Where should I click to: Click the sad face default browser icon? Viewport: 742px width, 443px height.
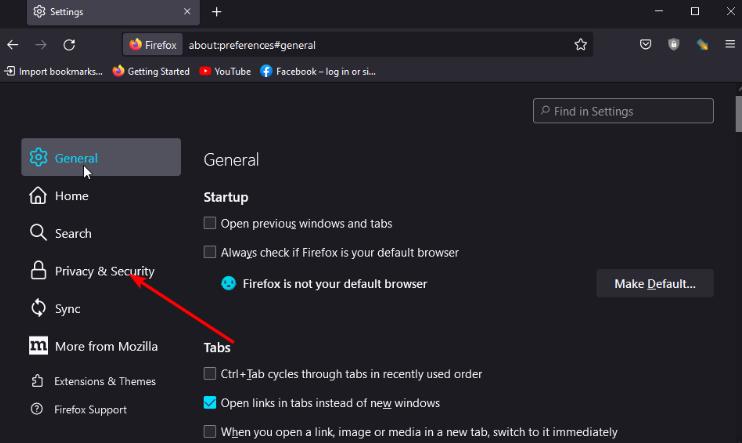coord(229,283)
